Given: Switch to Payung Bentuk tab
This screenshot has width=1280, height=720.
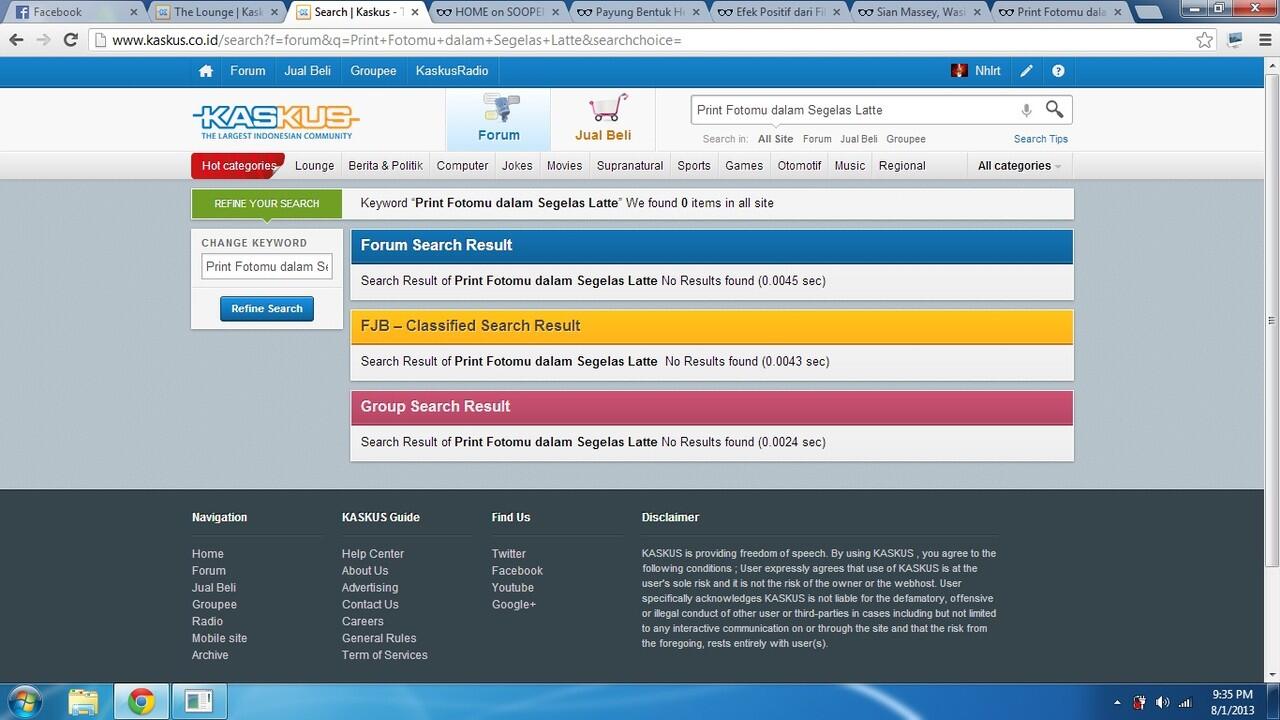Looking at the screenshot, I should [x=638, y=12].
